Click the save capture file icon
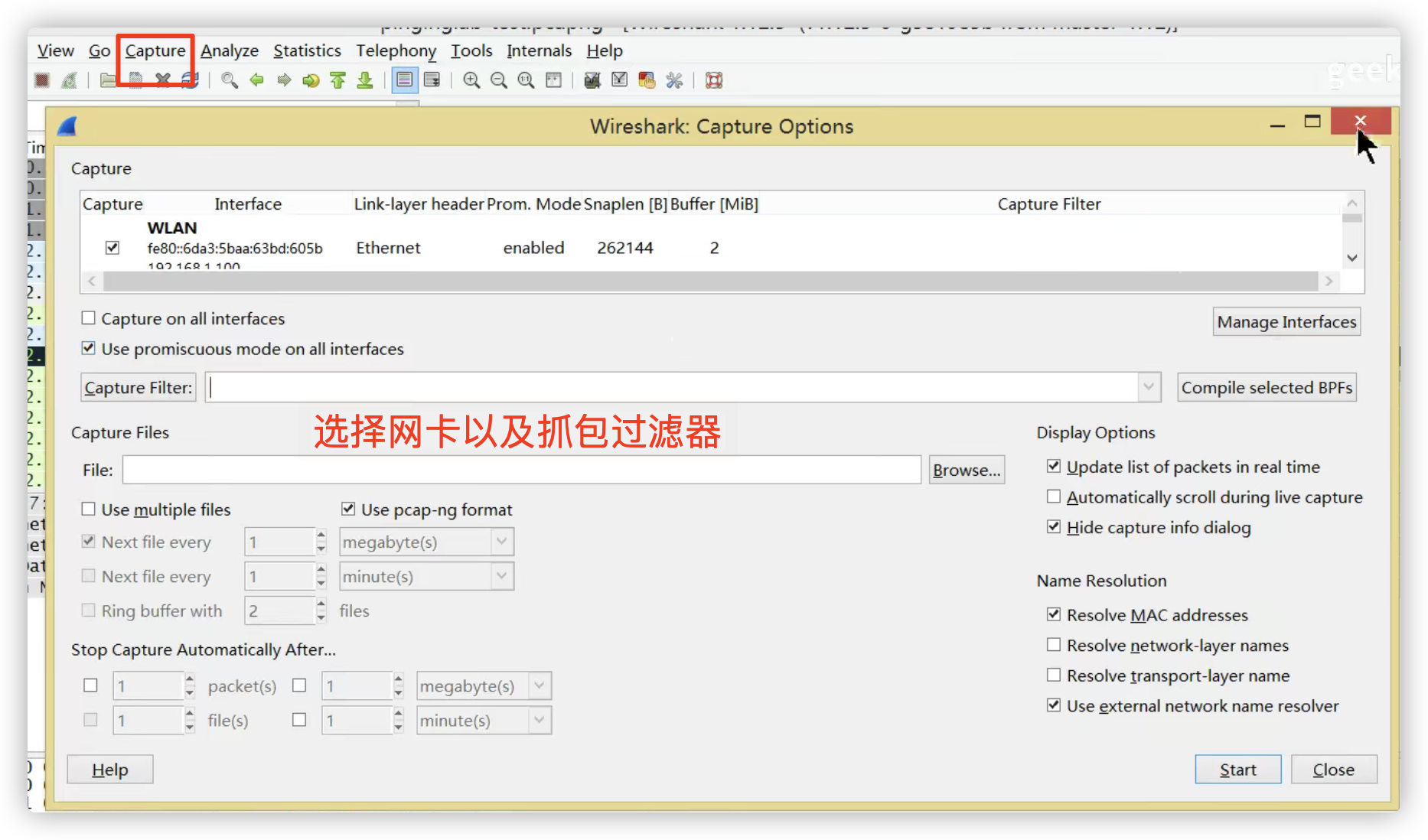1428x840 pixels. point(135,80)
